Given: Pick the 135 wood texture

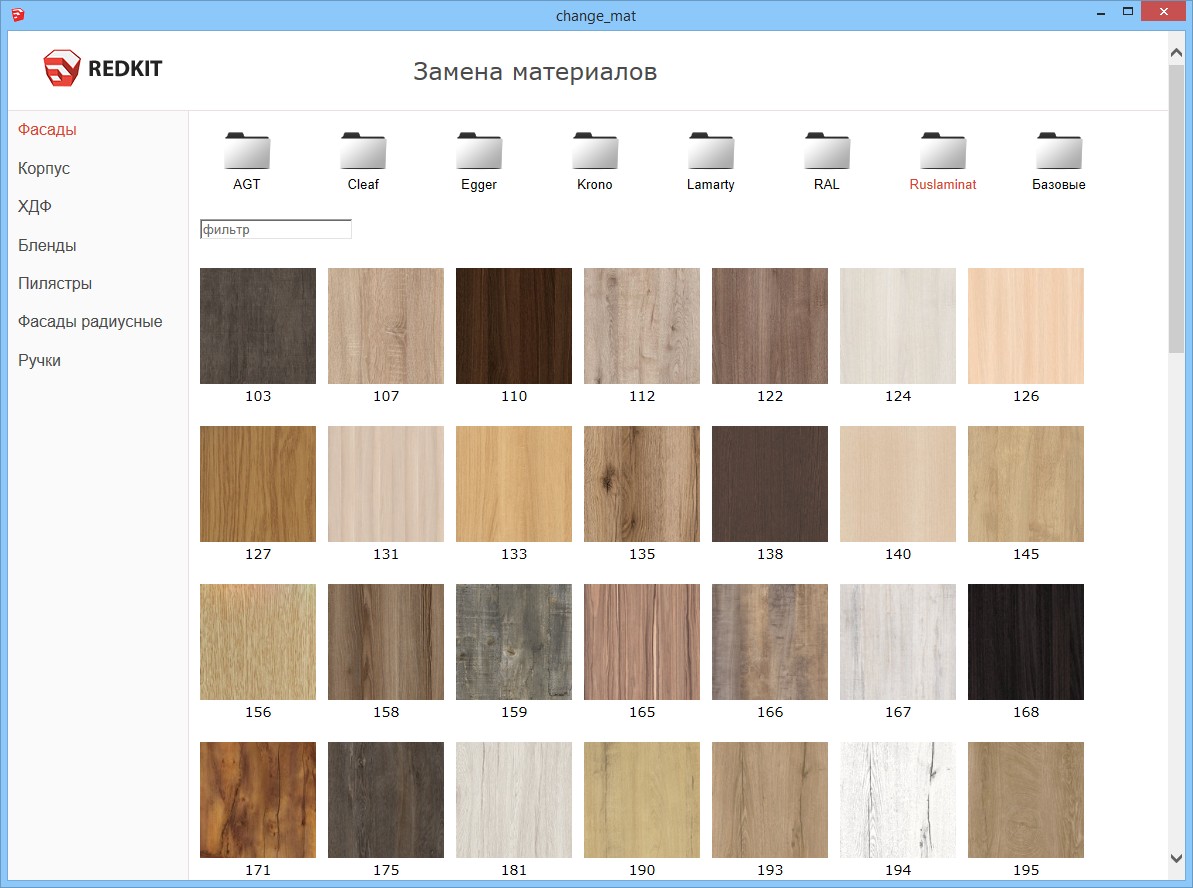Looking at the screenshot, I should 642,484.
